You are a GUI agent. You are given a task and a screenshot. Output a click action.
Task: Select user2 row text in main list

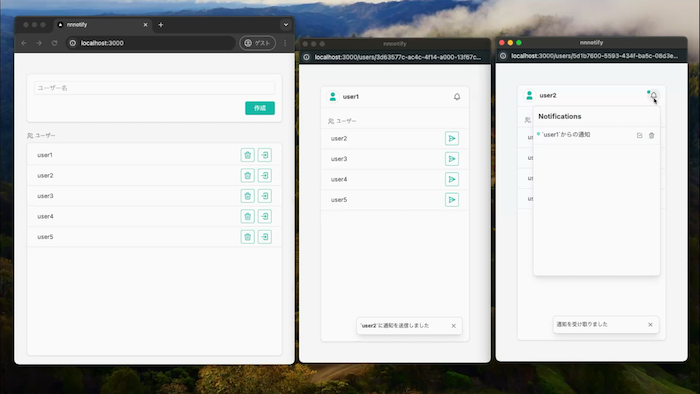click(x=45, y=175)
